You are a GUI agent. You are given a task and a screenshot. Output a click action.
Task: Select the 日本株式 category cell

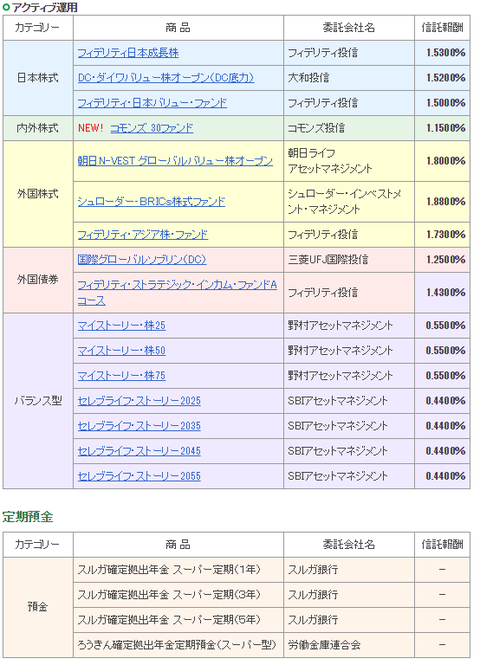tap(38, 78)
